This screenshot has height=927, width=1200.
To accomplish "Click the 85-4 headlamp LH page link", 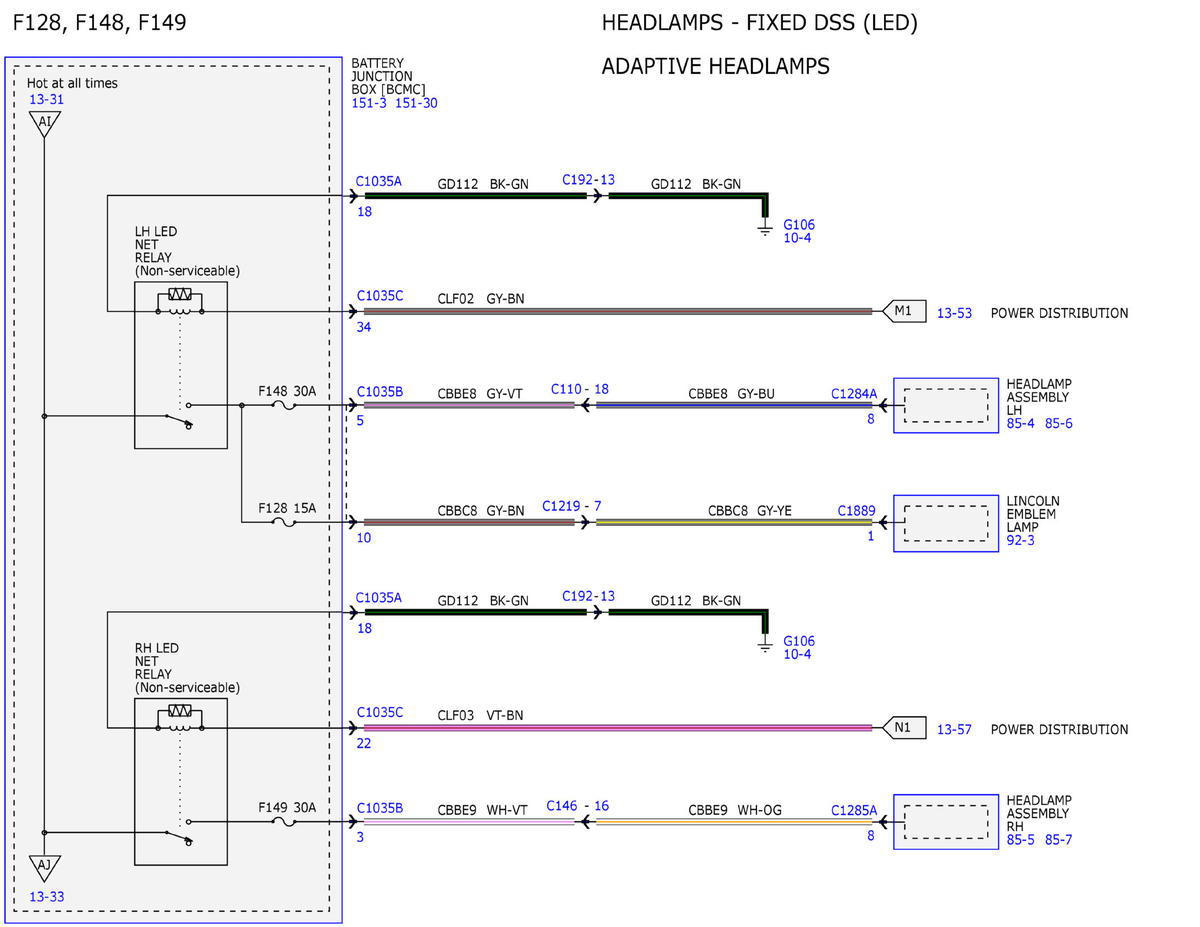I will pyautogui.click(x=1022, y=424).
